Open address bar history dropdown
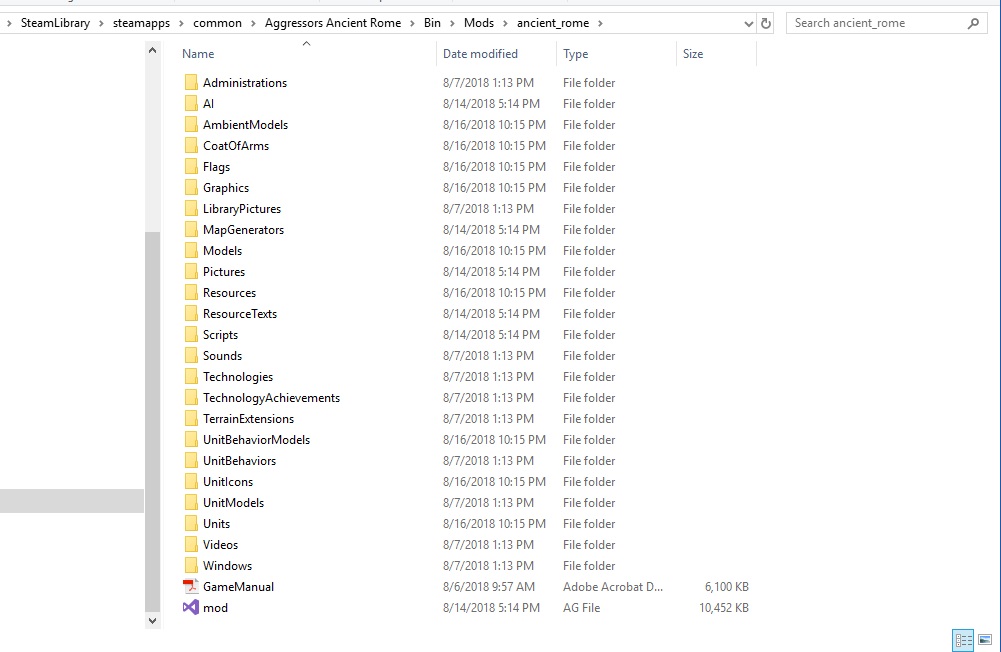The height and width of the screenshot is (652, 1001). pyautogui.click(x=748, y=24)
